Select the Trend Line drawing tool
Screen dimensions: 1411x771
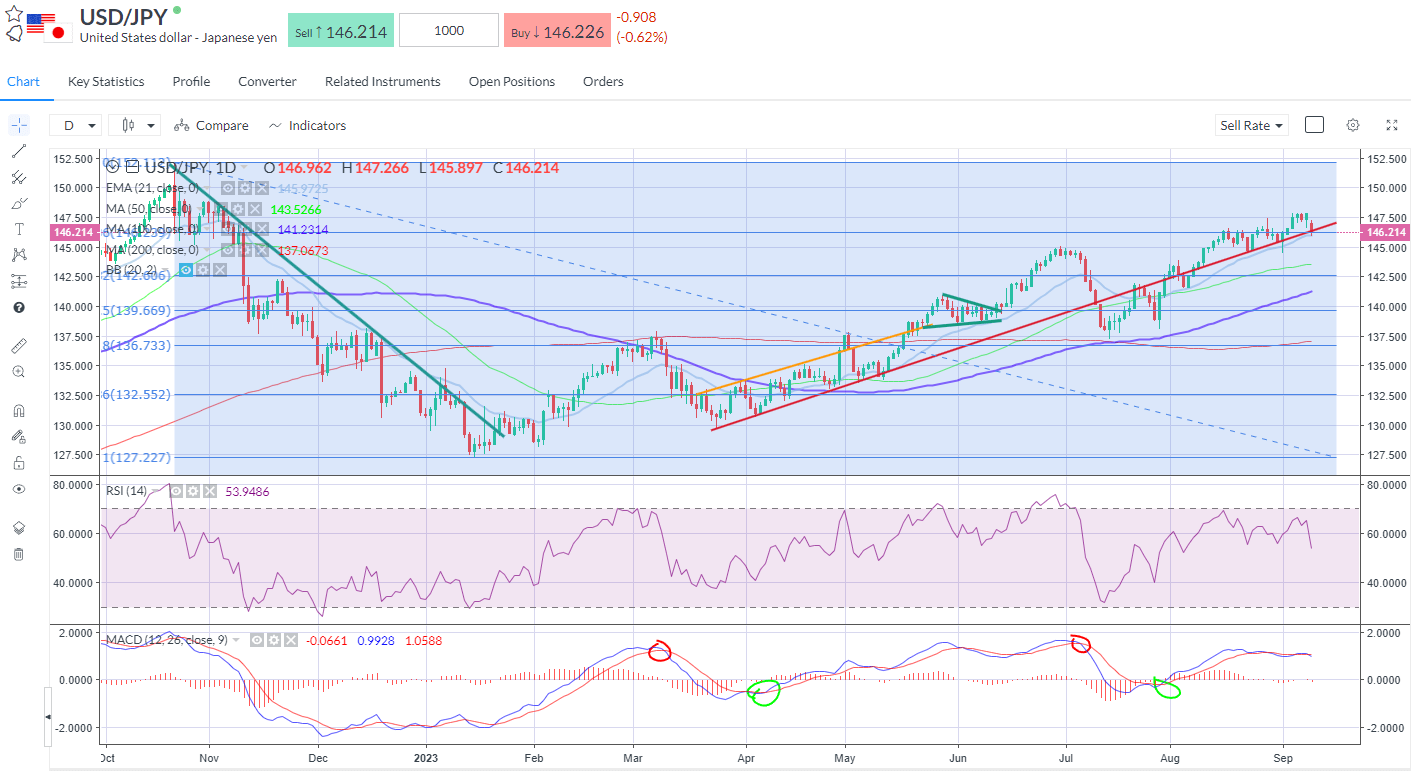(18, 151)
